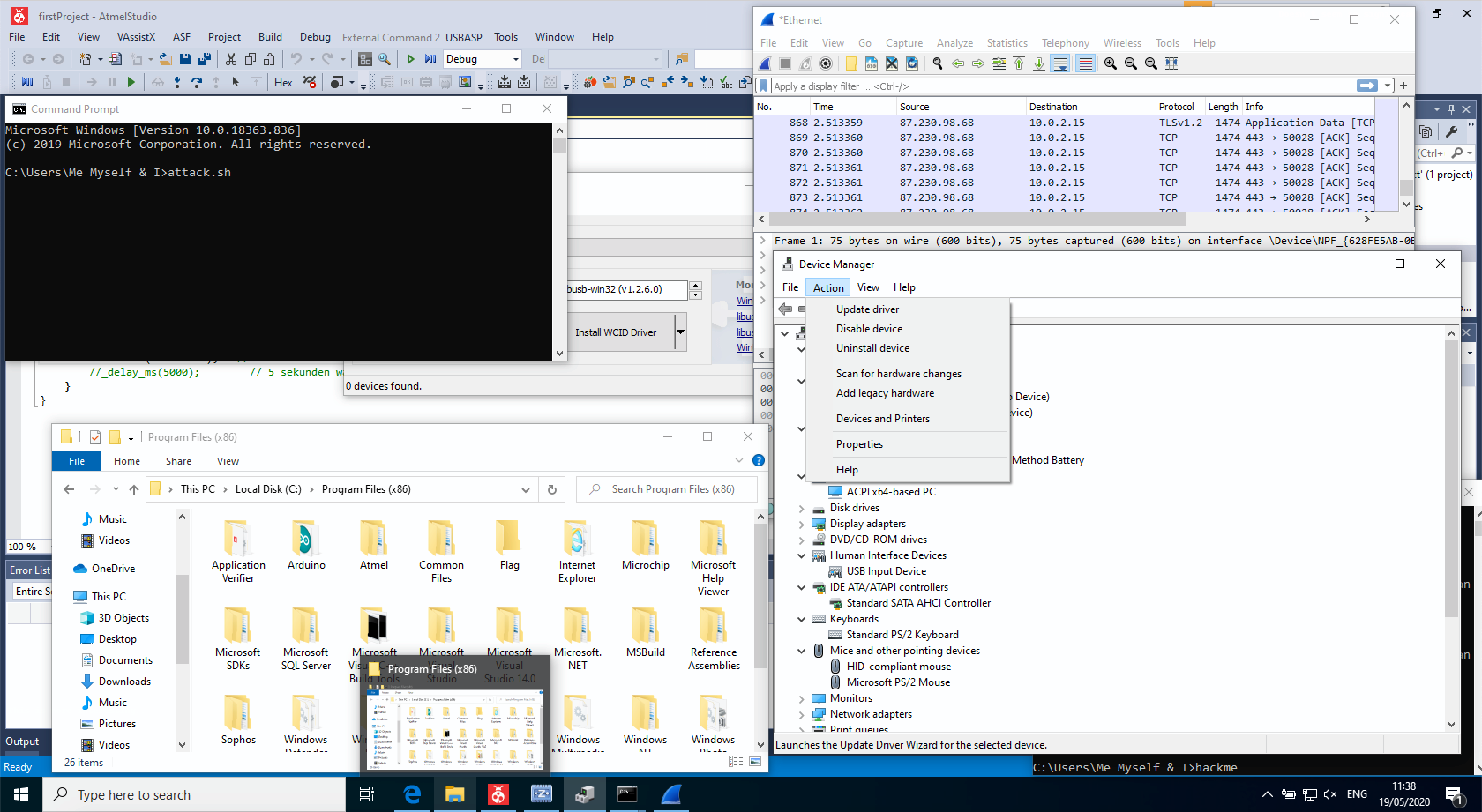Screen dimensions: 1482x812
Task: Click Save All in Atmel Studio toolbar
Action: coord(205,59)
